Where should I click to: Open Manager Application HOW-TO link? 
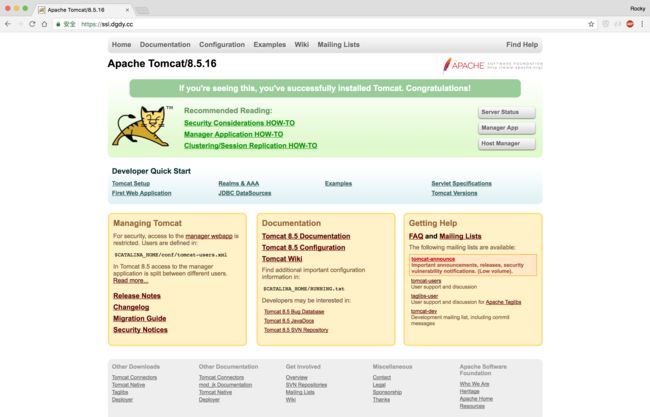(233, 134)
